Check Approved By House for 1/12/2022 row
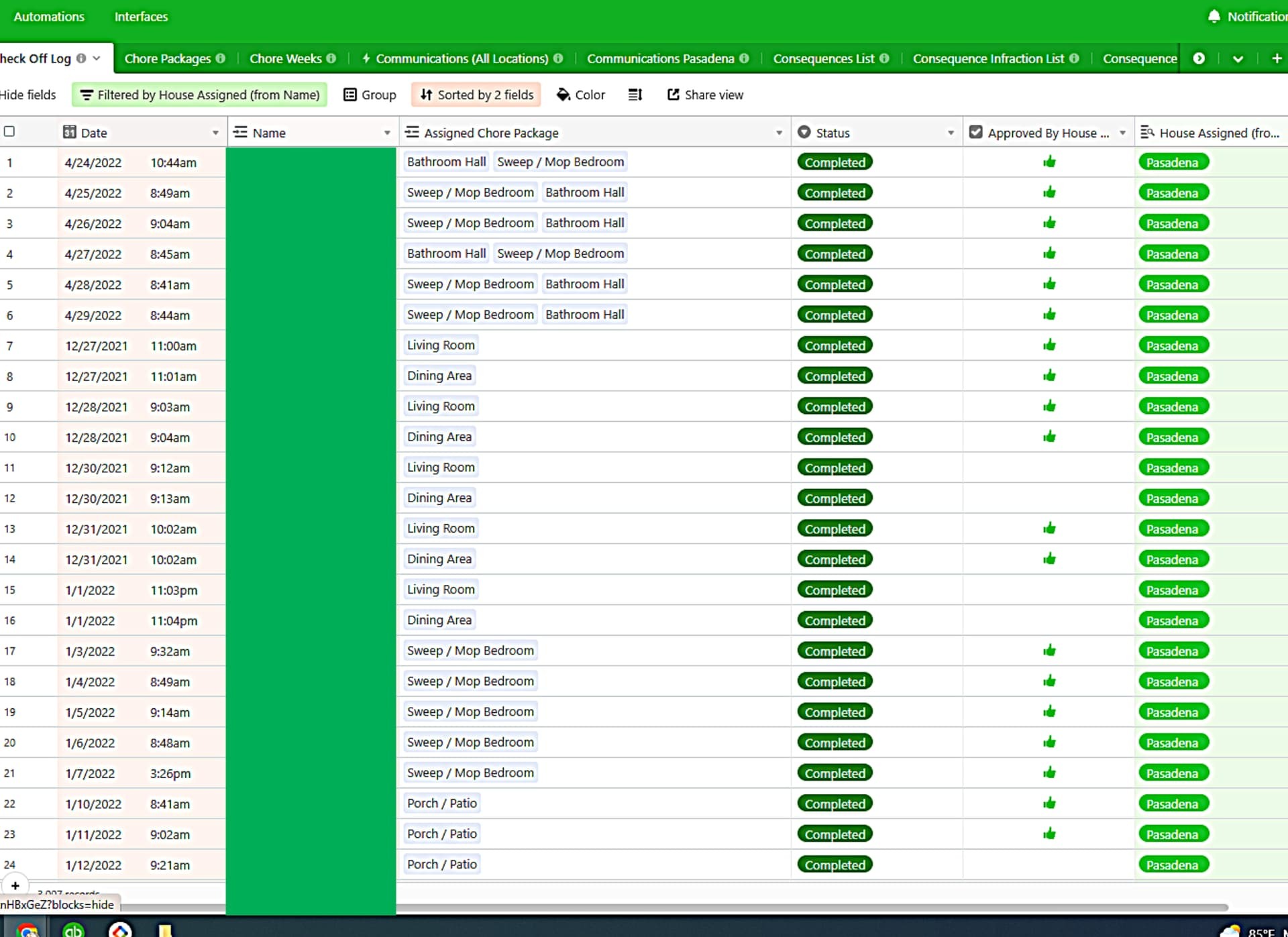Viewport: 1288px width, 937px height. [x=1049, y=865]
